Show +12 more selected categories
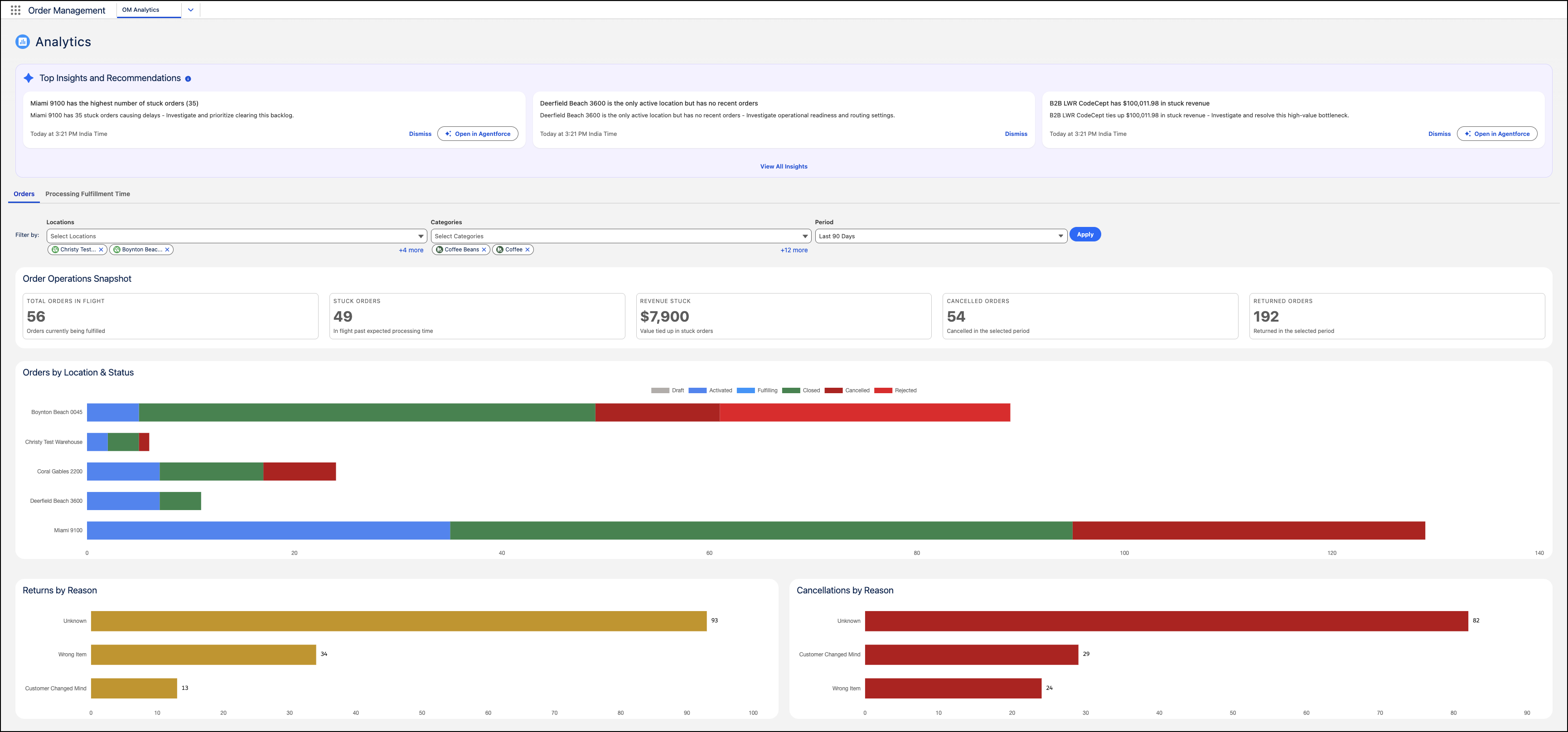This screenshot has height=732, width=1568. [794, 250]
